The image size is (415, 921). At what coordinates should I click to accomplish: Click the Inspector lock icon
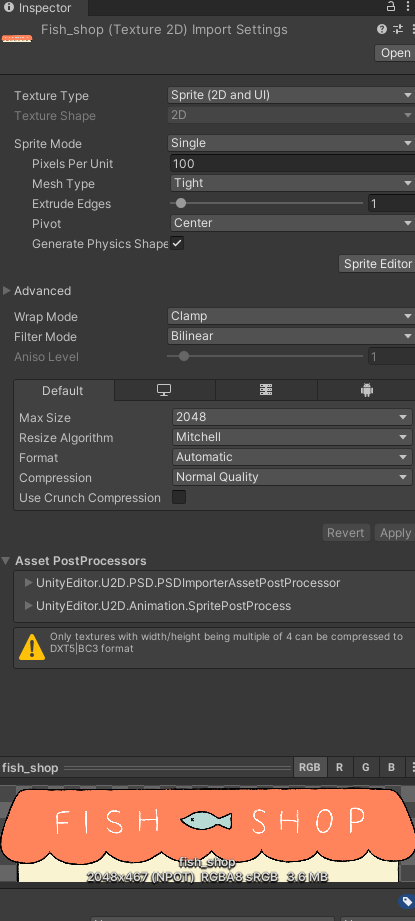pos(390,6)
